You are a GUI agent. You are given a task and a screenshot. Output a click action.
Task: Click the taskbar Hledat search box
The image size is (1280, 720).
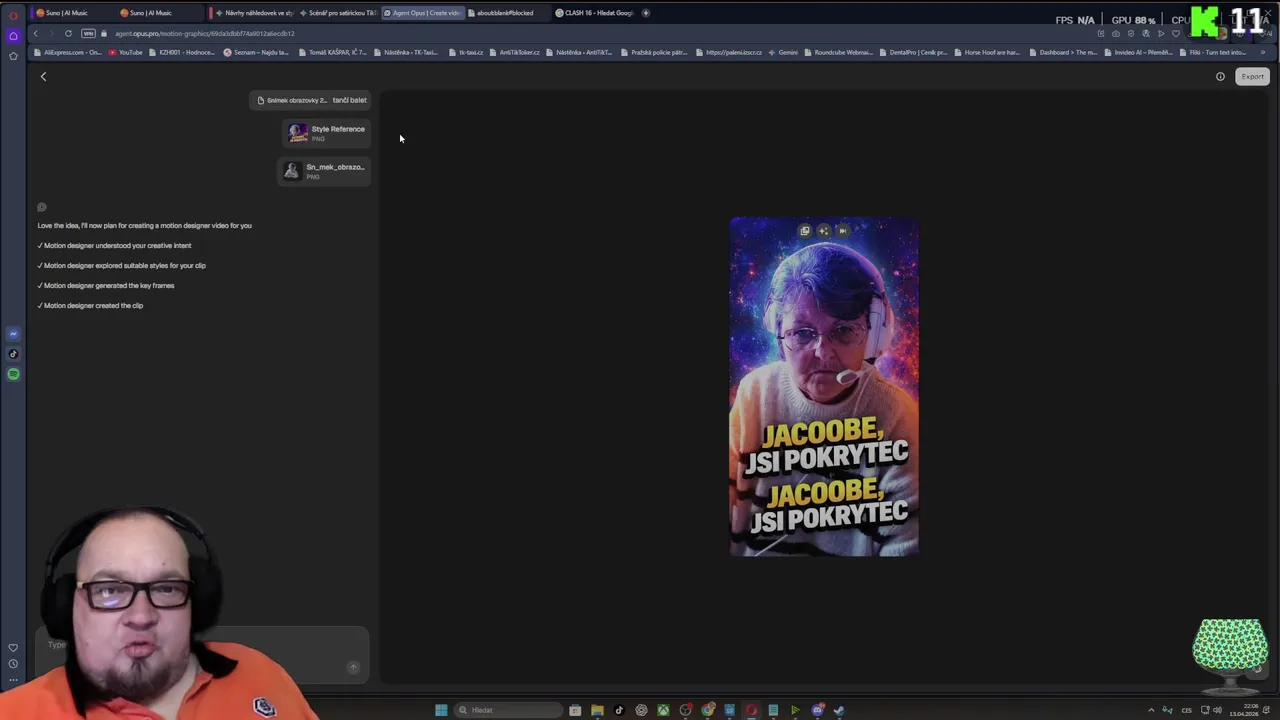pyautogui.click(x=509, y=710)
